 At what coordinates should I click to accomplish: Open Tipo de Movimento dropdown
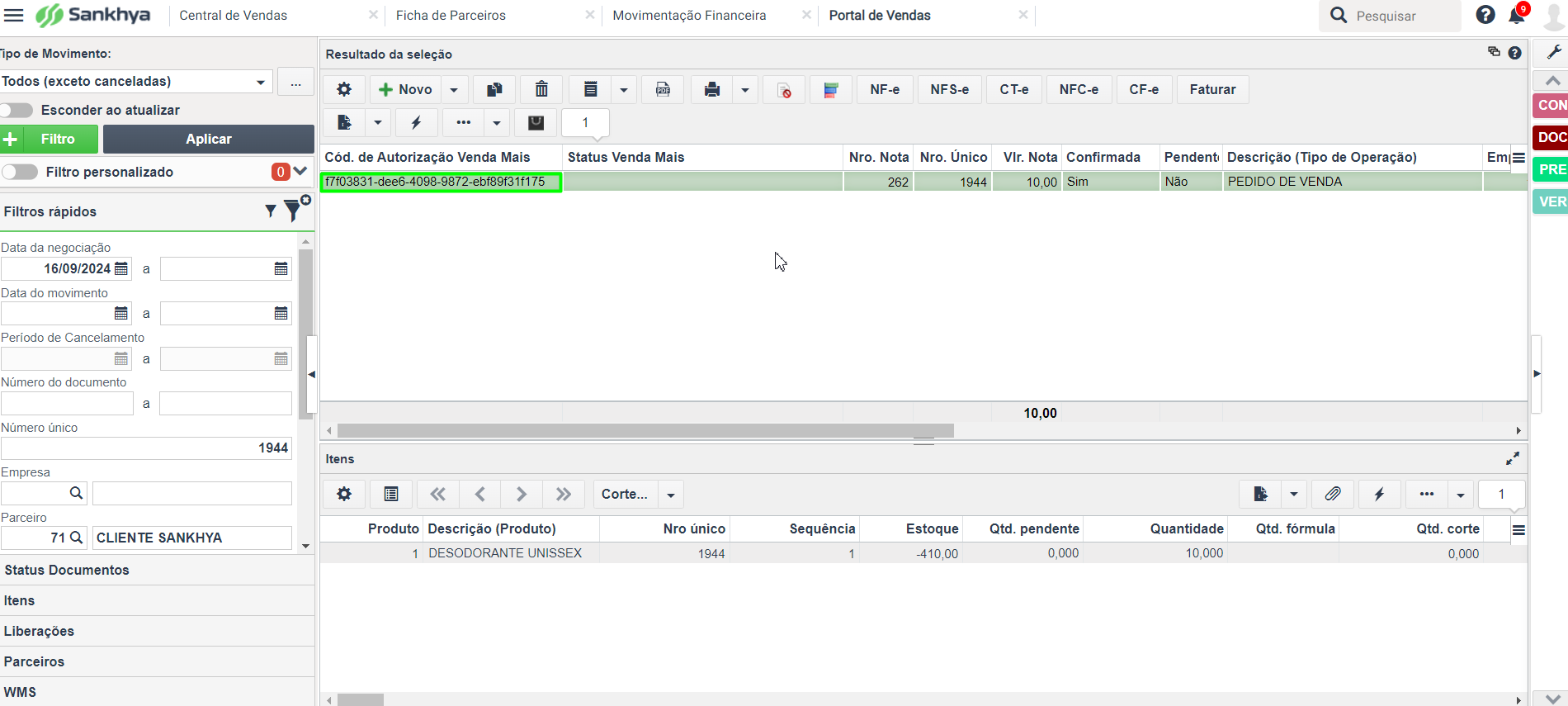coord(260,82)
